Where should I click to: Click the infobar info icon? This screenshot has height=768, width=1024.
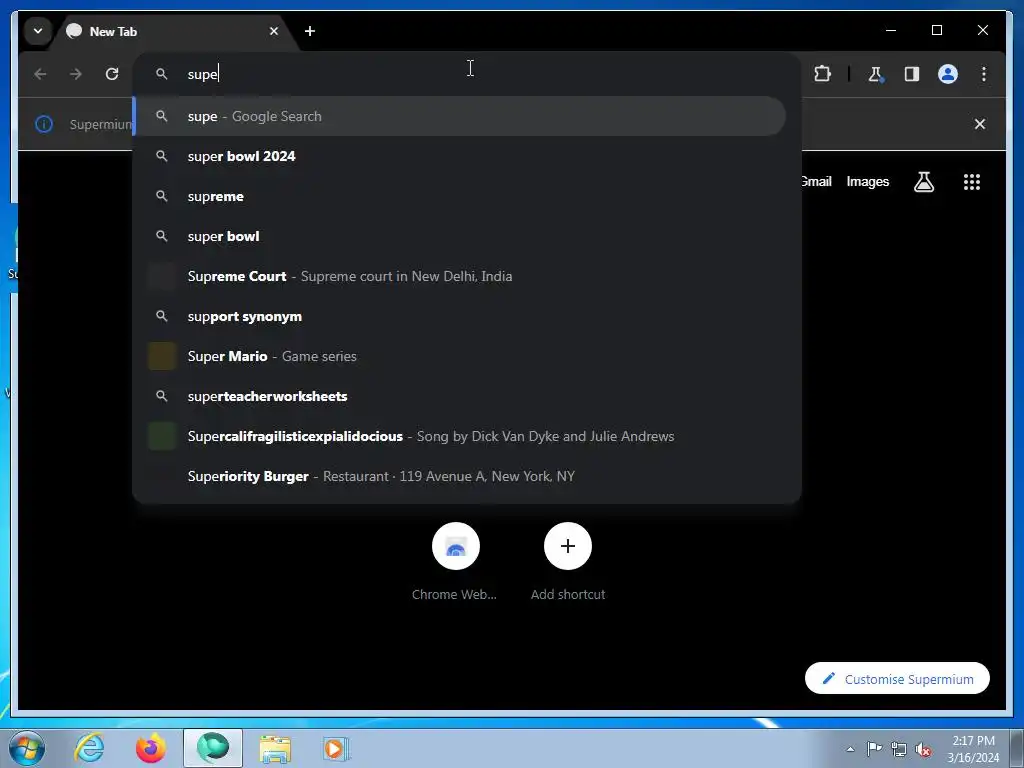[x=44, y=124]
